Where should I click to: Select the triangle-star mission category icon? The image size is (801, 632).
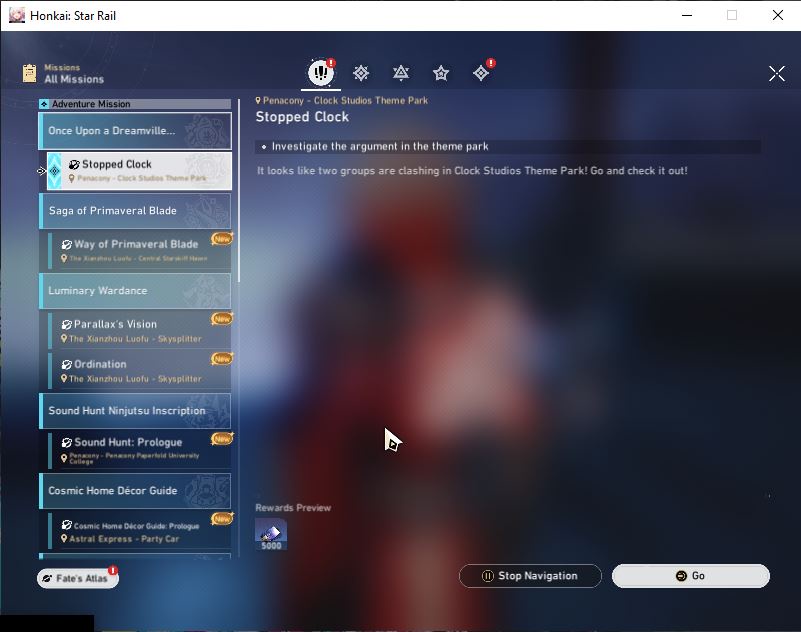400,73
